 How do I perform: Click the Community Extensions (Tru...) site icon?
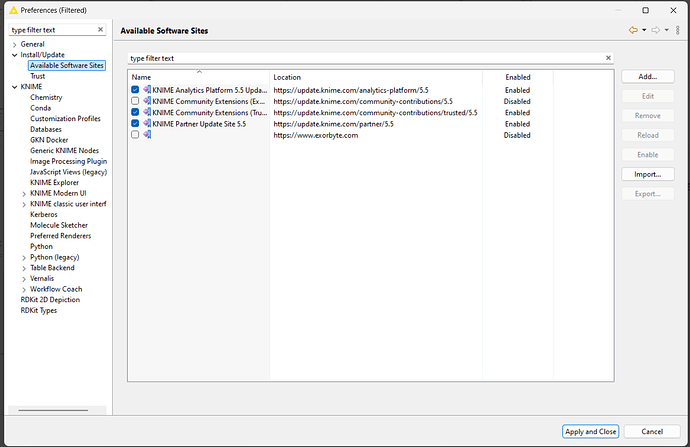(147, 112)
